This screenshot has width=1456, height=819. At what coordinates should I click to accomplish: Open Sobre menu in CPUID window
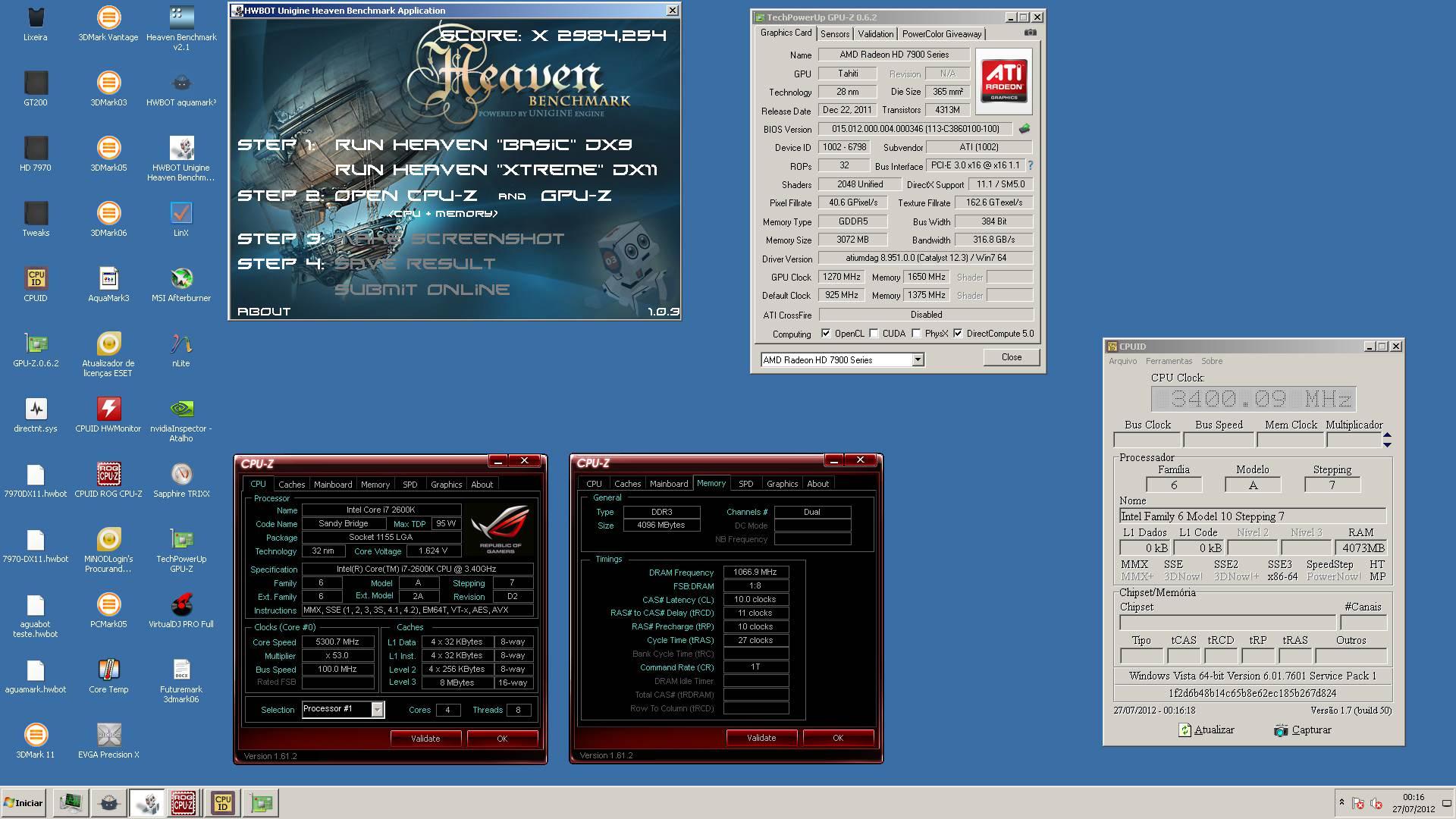pos(1212,361)
